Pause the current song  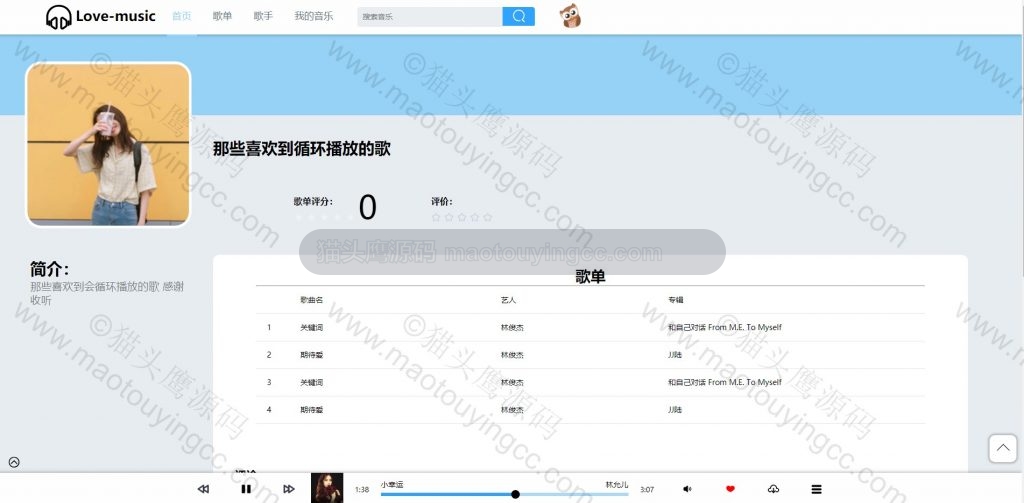pos(246,489)
